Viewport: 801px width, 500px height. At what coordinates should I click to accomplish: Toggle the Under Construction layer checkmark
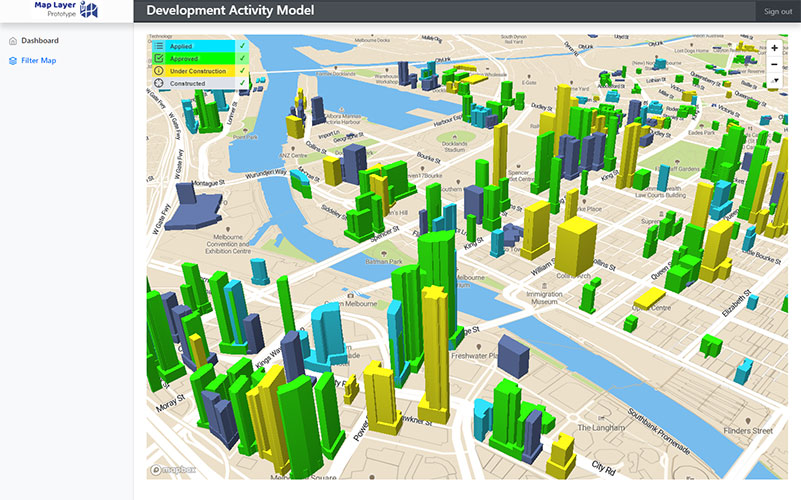(x=242, y=71)
